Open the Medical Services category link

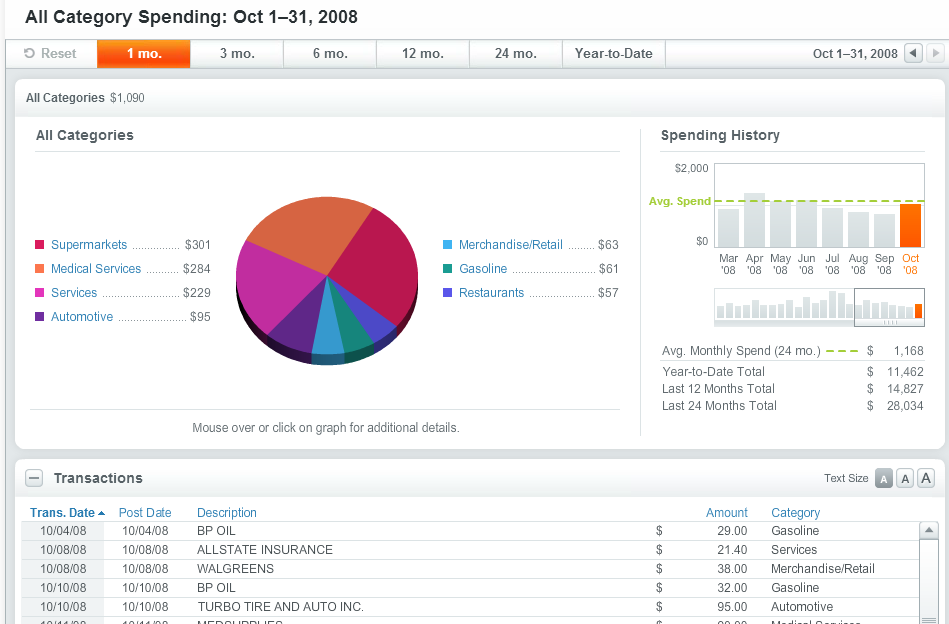click(x=96, y=269)
